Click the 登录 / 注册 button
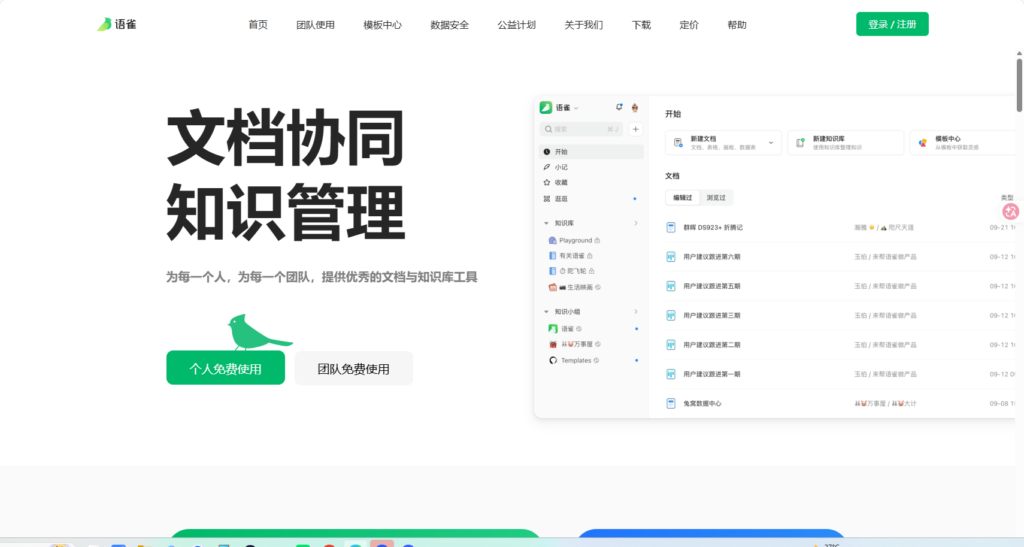This screenshot has height=547, width=1024. pos(892,24)
